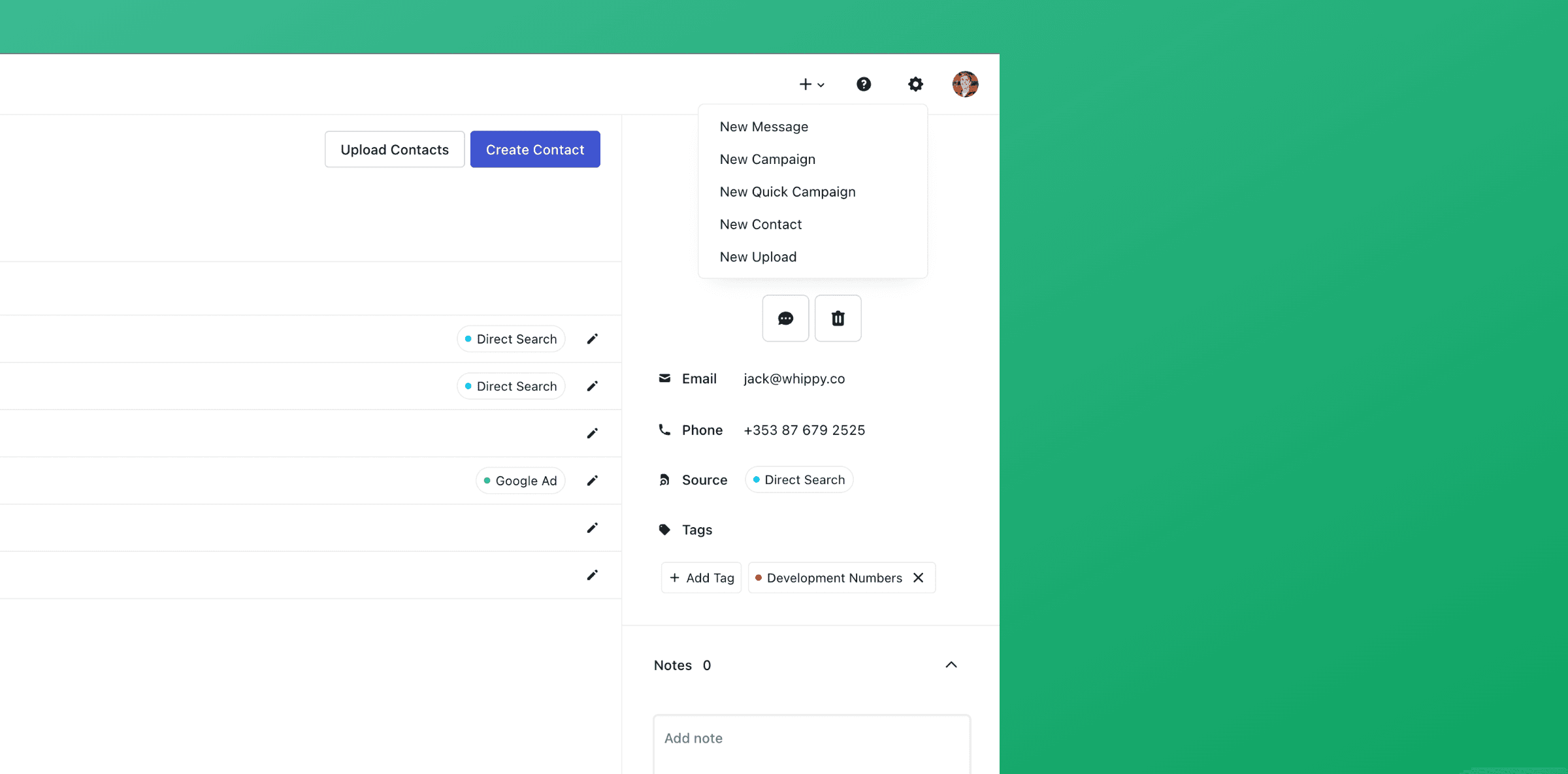1568x774 pixels.
Task: Click the email envelope icon
Action: (x=664, y=378)
